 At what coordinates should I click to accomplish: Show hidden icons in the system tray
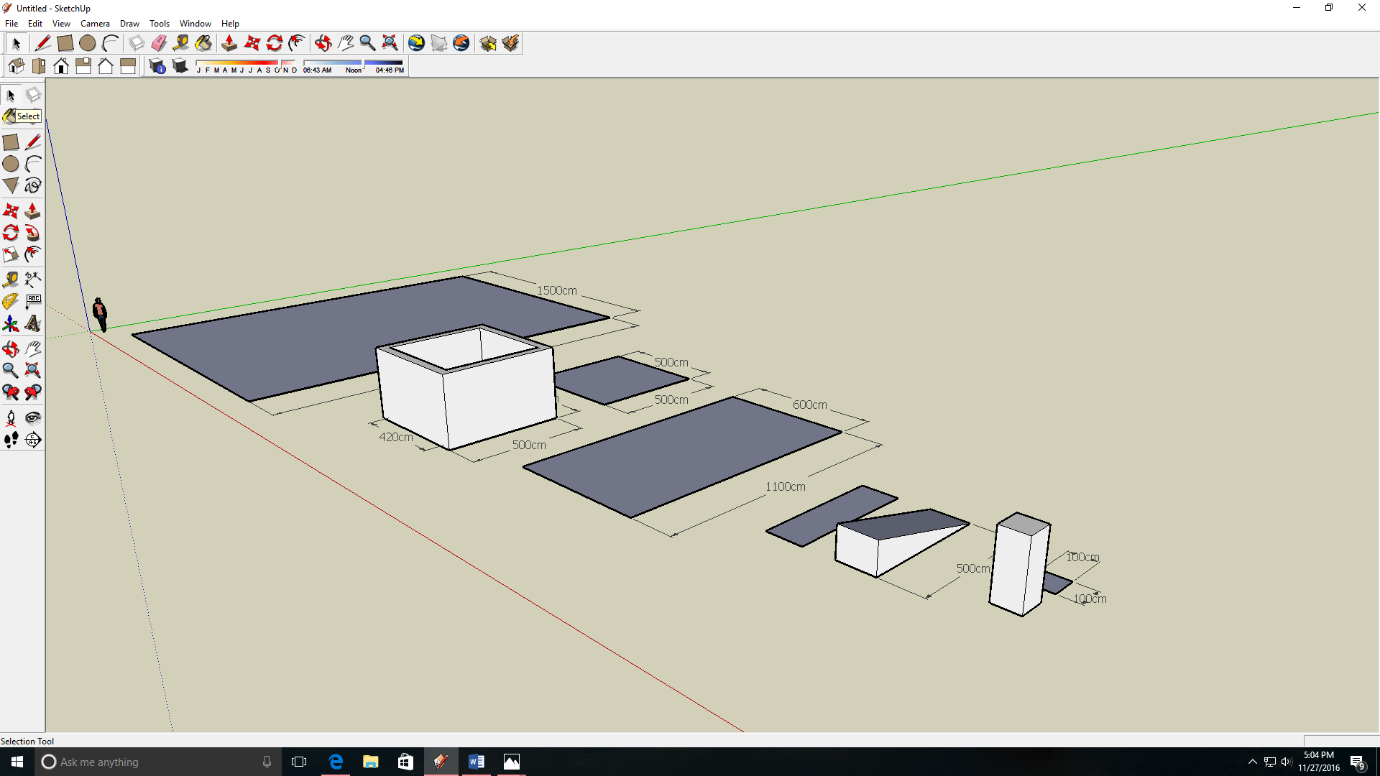pos(1252,762)
